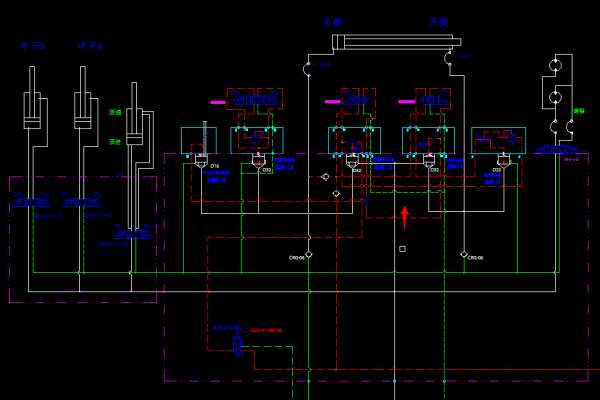Select the rightmost magenta bar marker
Screen dimensions: 600x400
[x=405, y=102]
